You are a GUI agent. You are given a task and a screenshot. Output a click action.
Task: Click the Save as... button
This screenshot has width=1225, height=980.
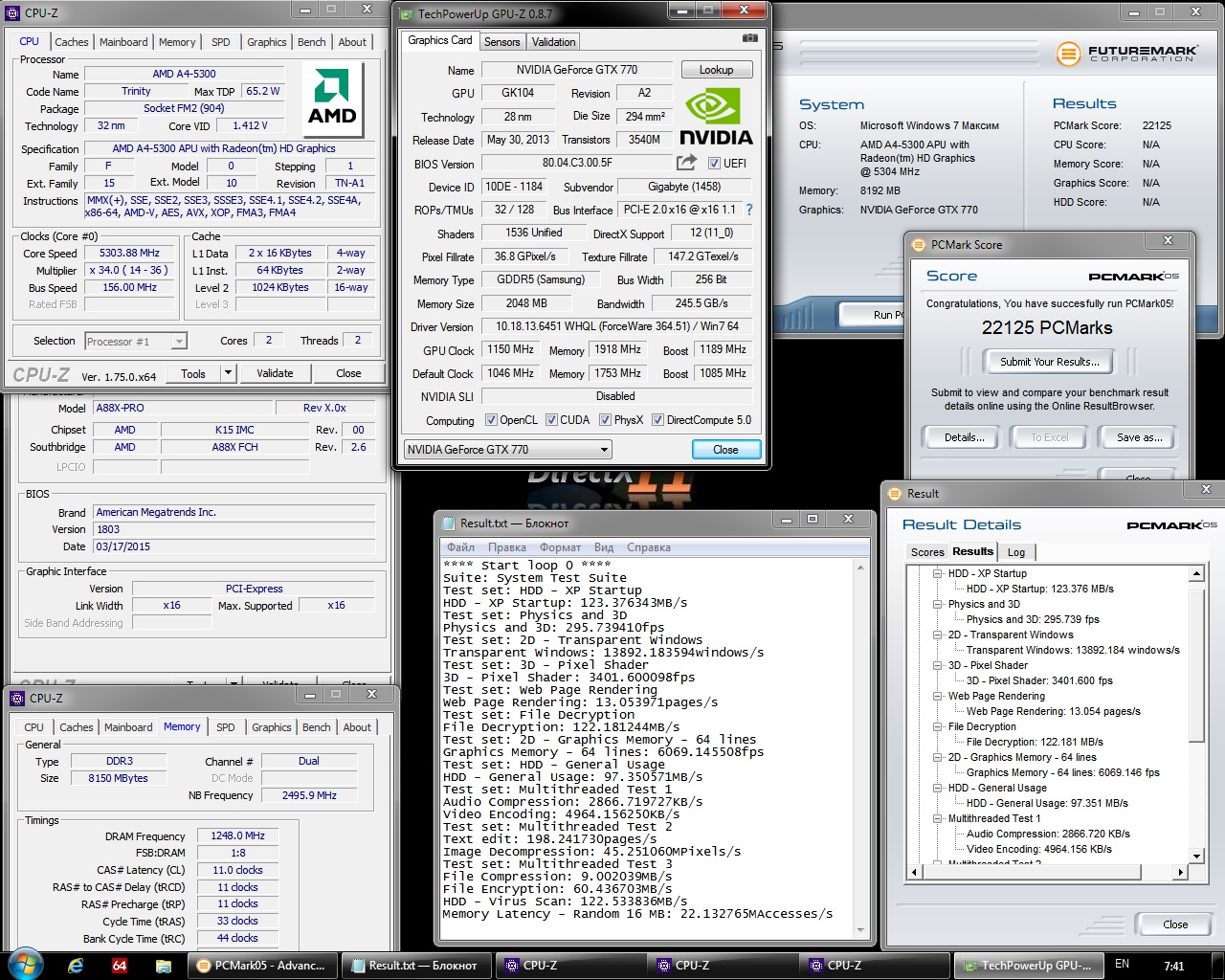click(1139, 437)
